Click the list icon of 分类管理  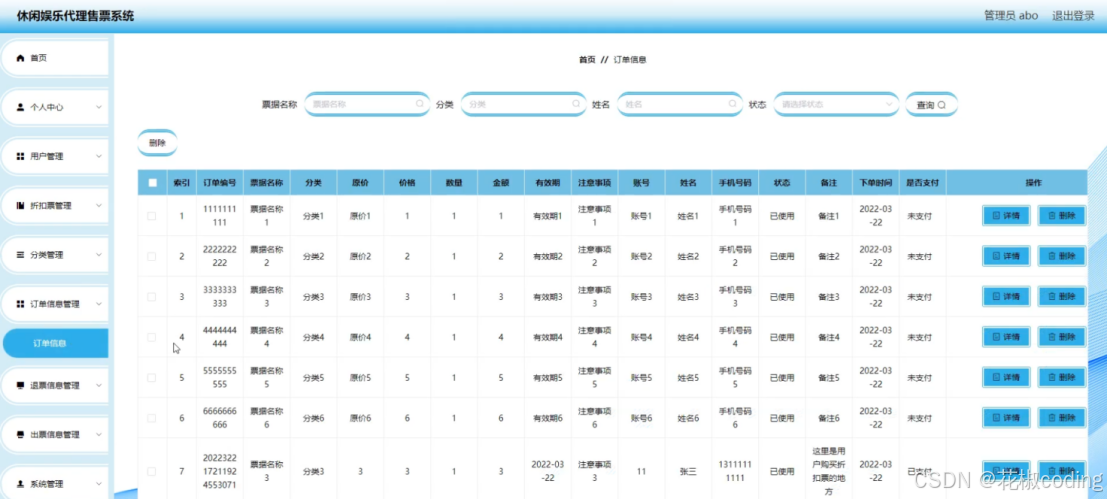pos(20,254)
